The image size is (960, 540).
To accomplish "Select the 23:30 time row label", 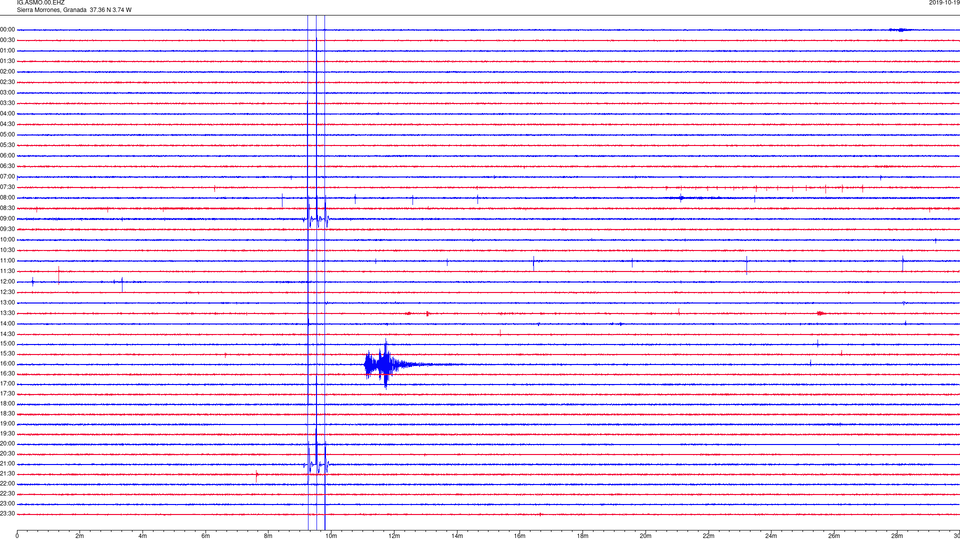I will (x=7, y=514).
